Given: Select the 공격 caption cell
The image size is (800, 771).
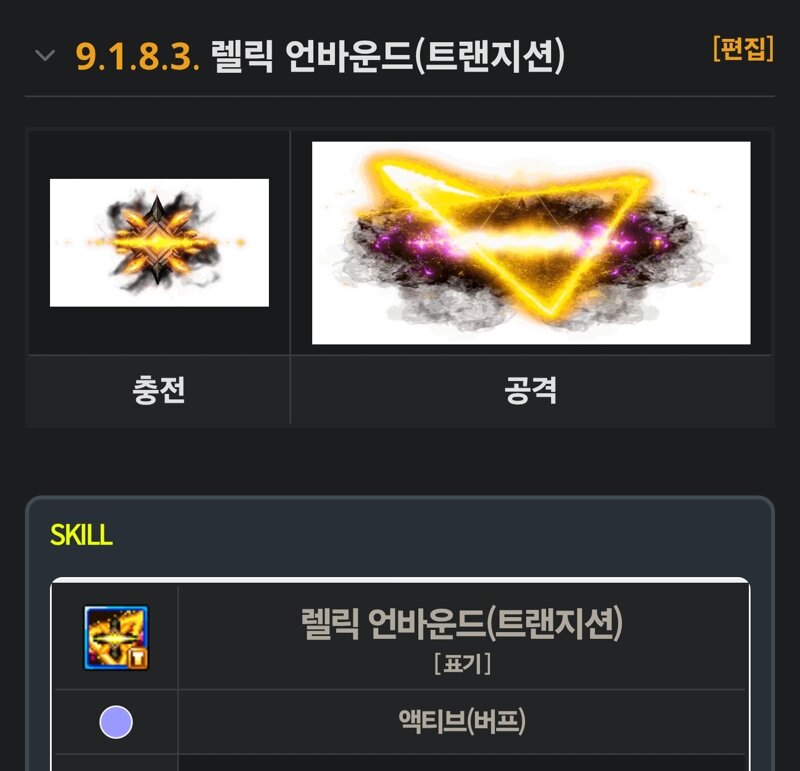Looking at the screenshot, I should tap(531, 390).
